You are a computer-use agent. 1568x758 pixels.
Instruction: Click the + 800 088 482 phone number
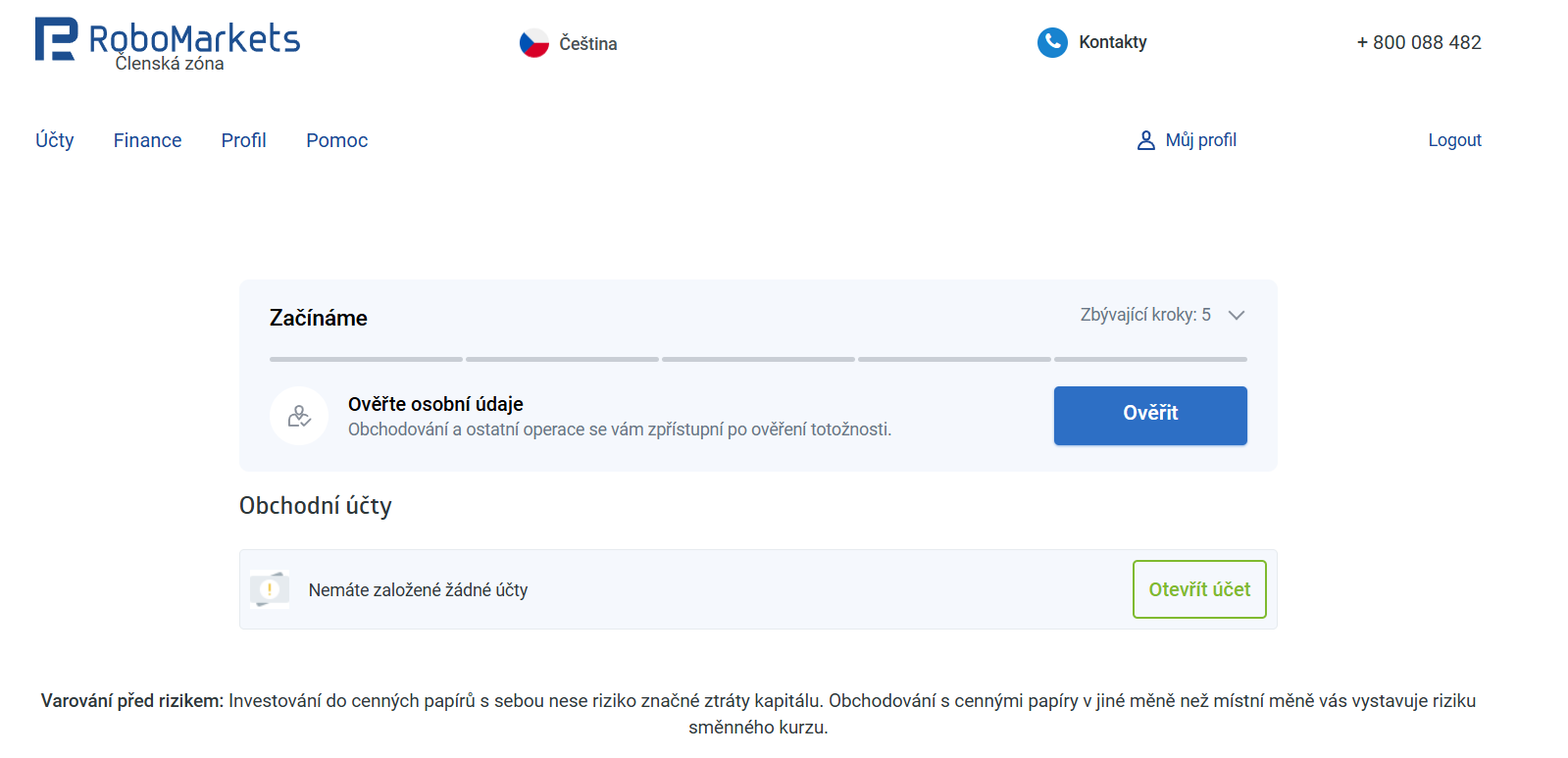[1418, 42]
